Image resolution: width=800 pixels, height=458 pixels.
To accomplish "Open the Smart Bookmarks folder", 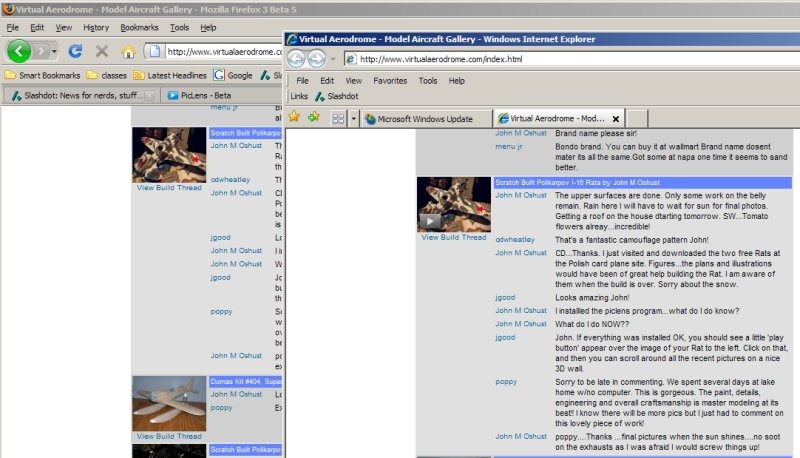I will point(43,75).
